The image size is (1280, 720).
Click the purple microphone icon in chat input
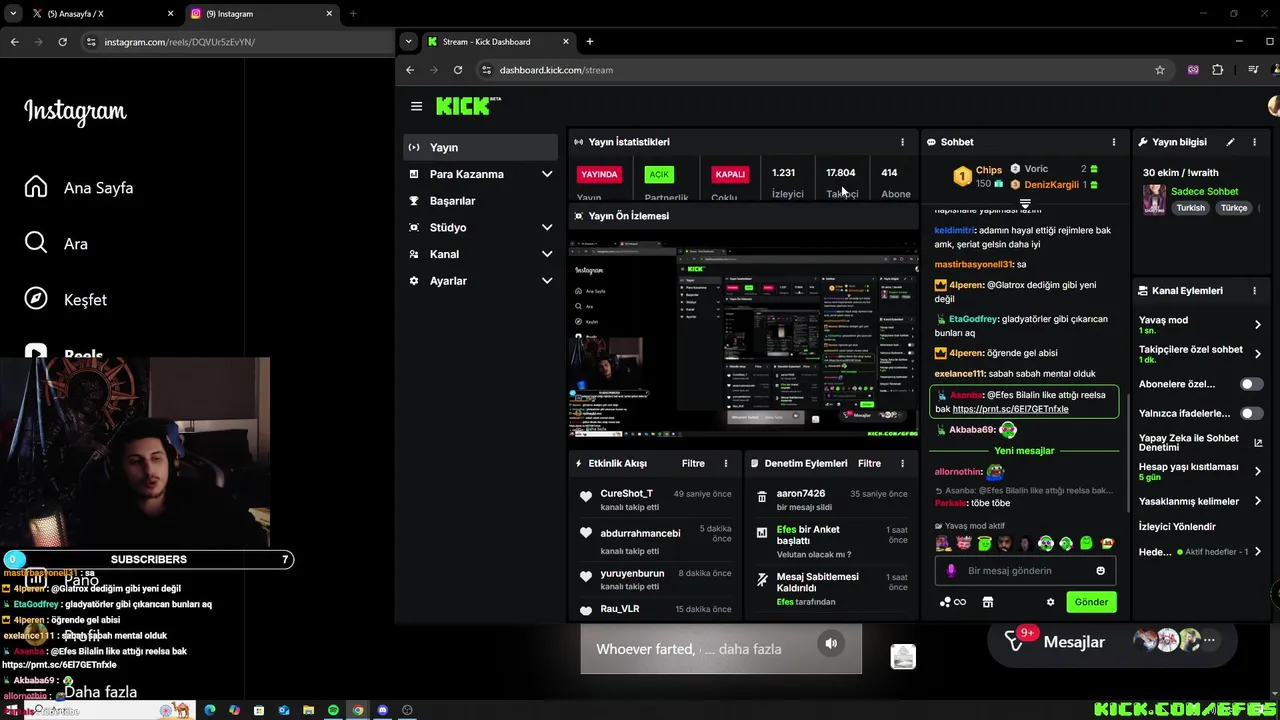951,571
